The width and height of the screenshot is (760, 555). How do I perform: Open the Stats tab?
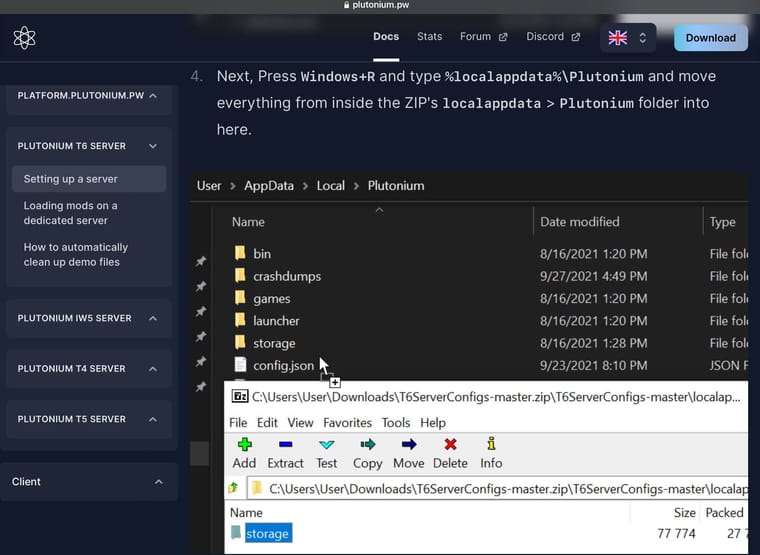point(429,37)
